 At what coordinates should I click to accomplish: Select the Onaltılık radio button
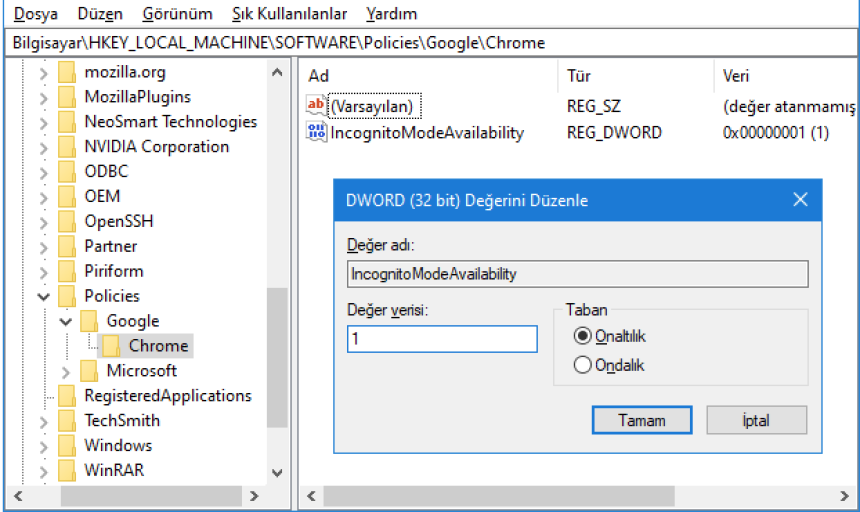pos(583,337)
